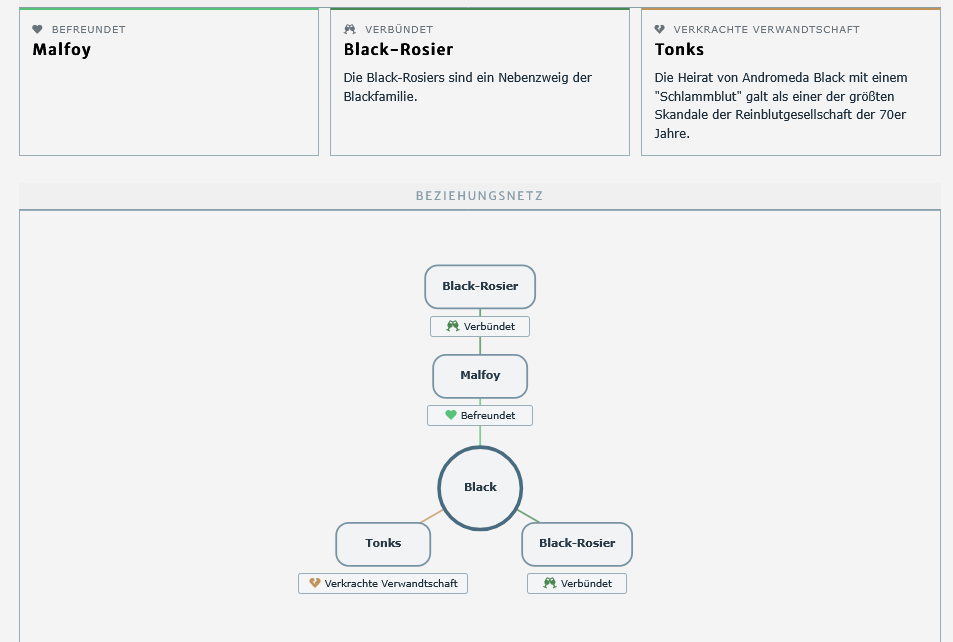Click the Beziehungsnetz section header
This screenshot has height=642, width=953.
480,196
